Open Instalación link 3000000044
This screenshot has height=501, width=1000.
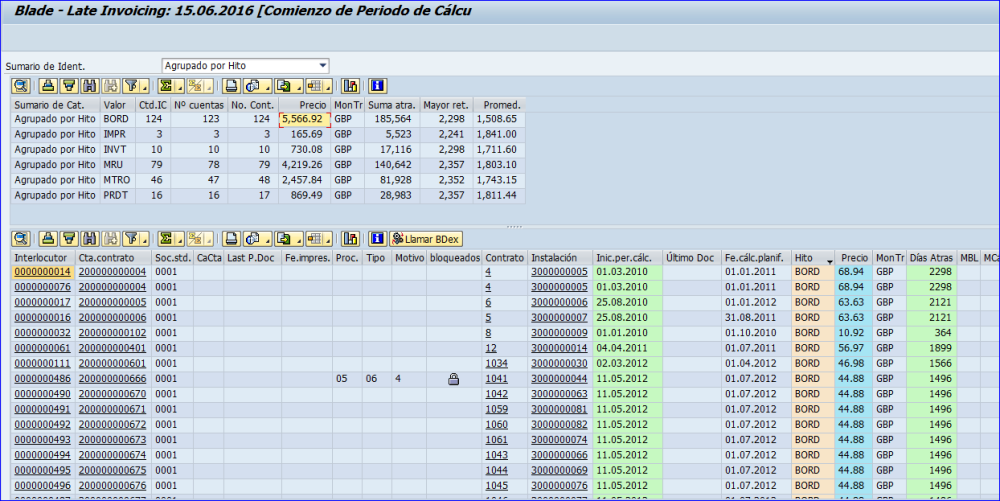click(559, 379)
